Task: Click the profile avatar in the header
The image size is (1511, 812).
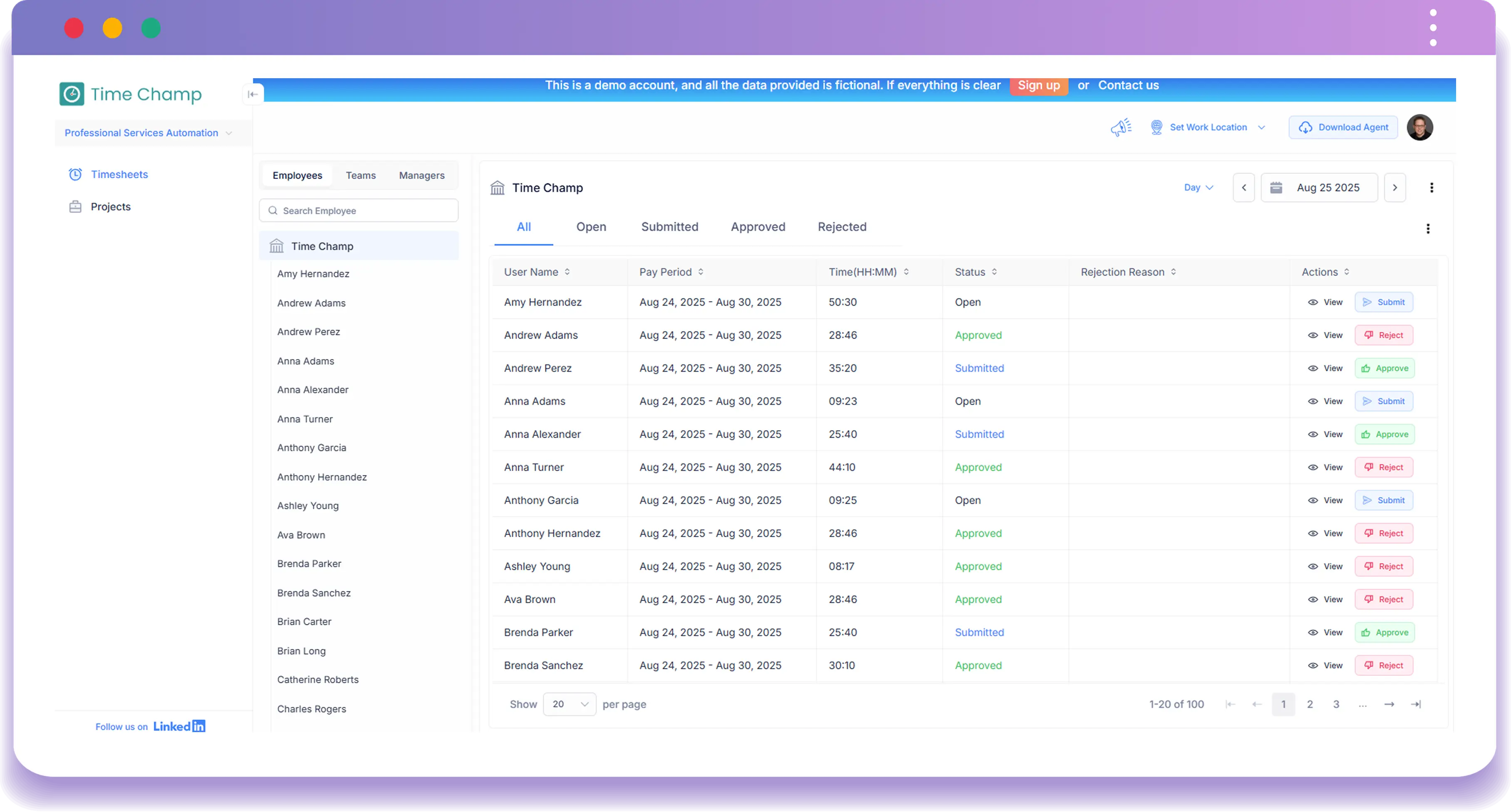Action: click(x=1419, y=127)
